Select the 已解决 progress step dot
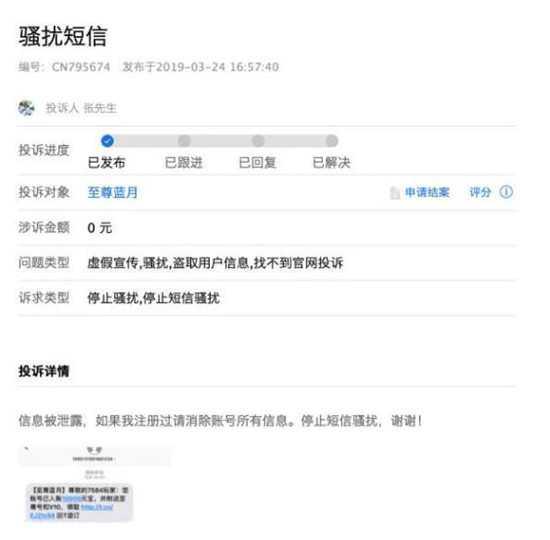 click(332, 141)
